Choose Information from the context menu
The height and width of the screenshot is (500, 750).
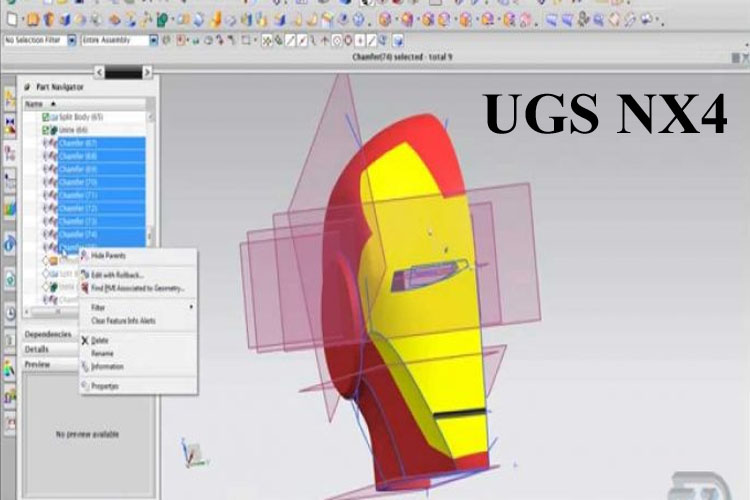click(x=107, y=367)
